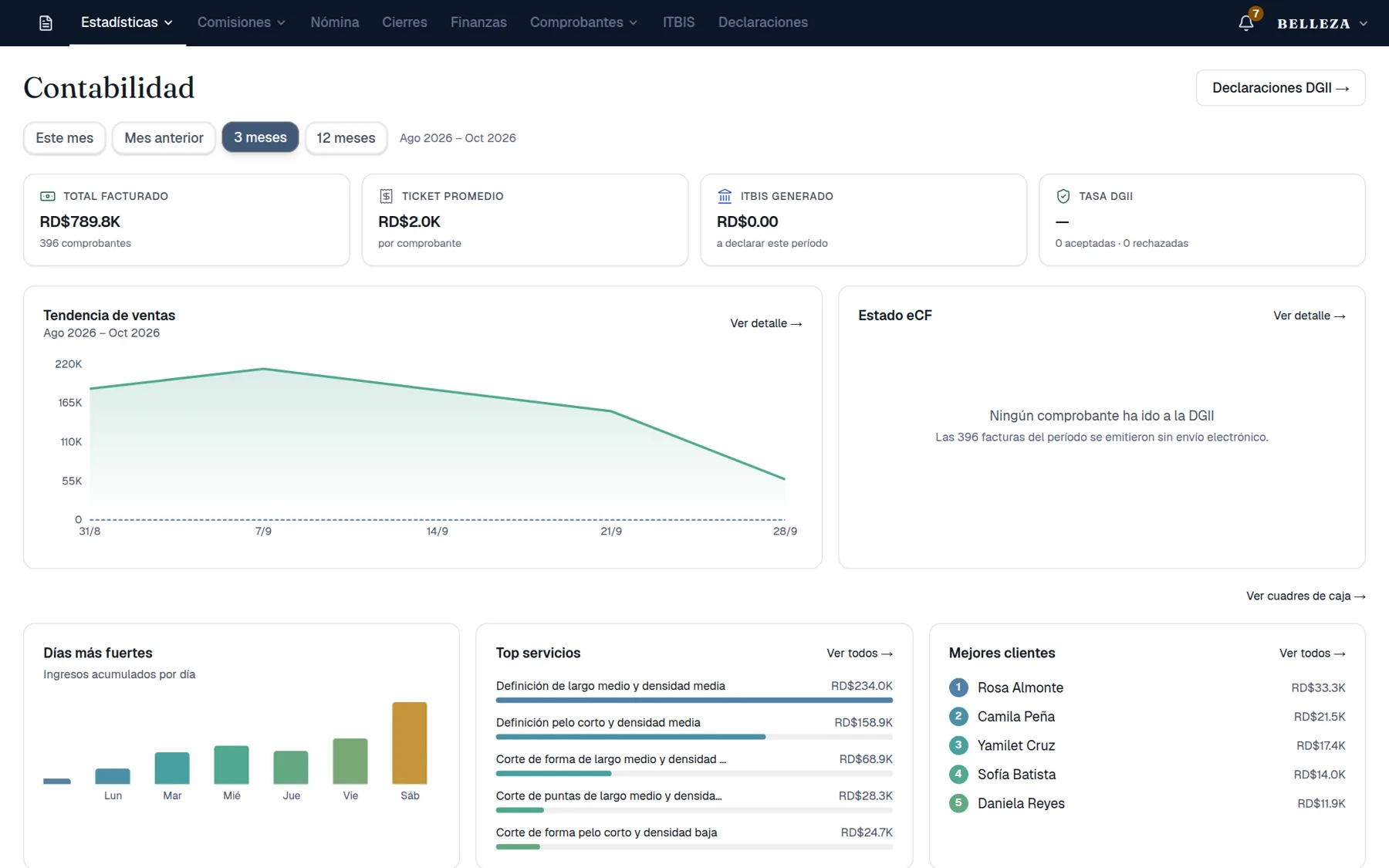Open Ver todos in Mejores clientes
This screenshot has height=868, width=1389.
coord(1313,653)
